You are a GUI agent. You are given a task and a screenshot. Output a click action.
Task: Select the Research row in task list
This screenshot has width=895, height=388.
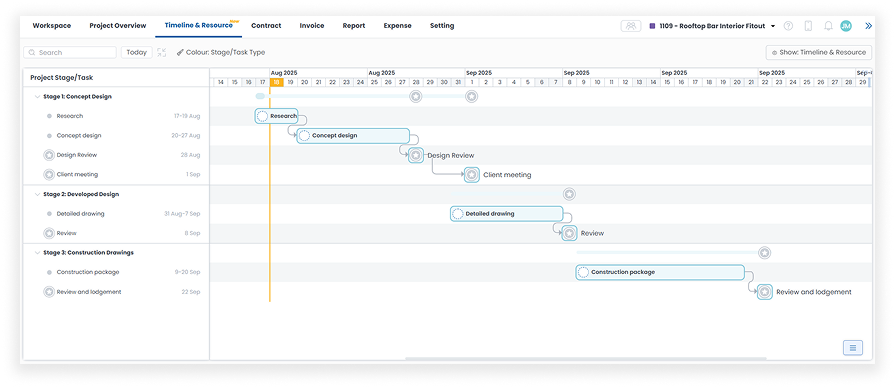116,116
